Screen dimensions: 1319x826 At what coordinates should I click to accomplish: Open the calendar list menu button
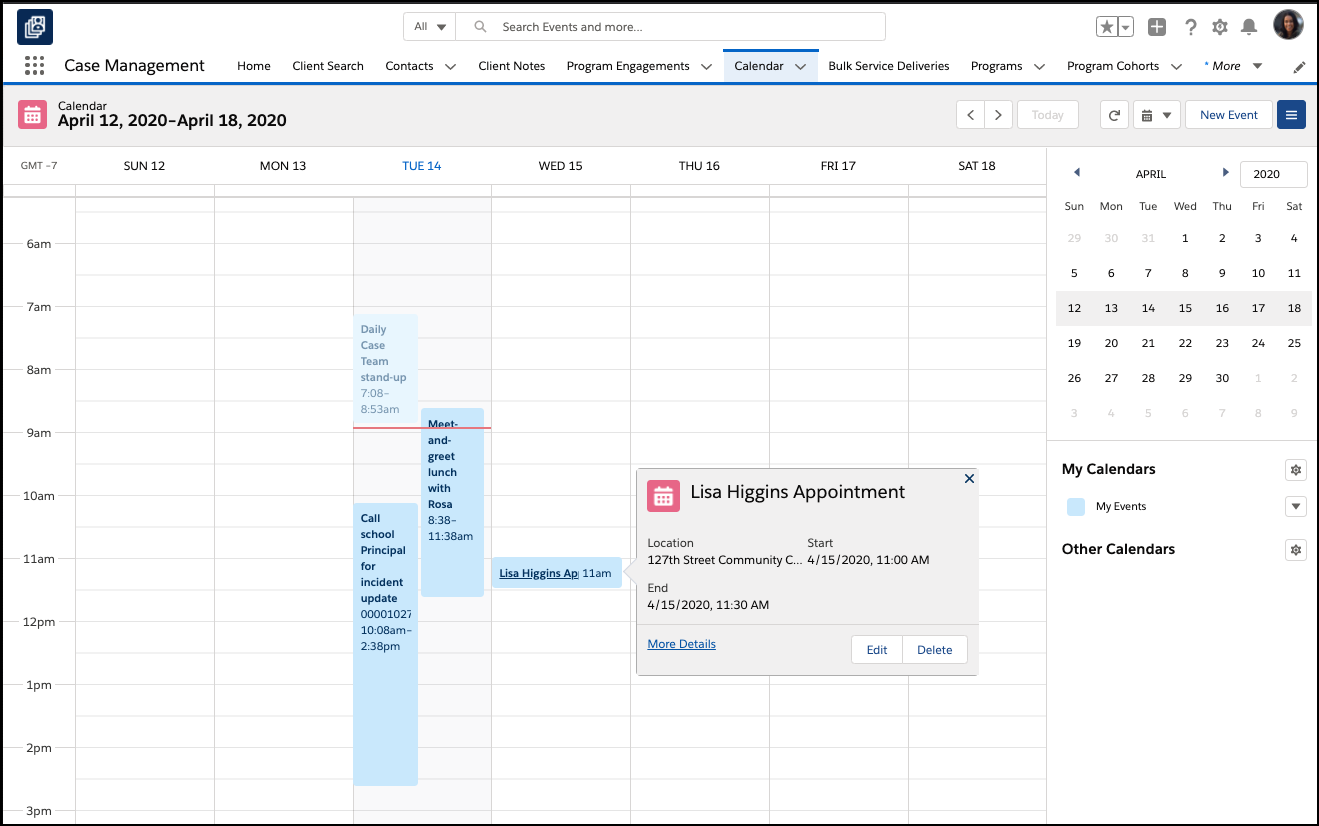(1291, 114)
